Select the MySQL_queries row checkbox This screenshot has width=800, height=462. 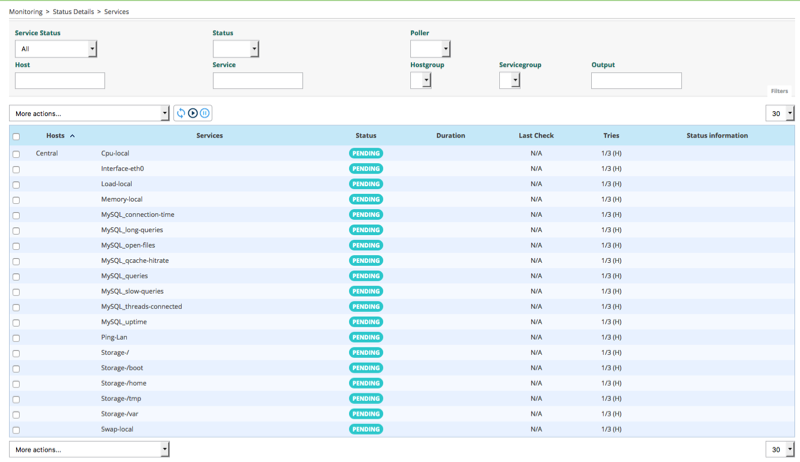tap(16, 277)
